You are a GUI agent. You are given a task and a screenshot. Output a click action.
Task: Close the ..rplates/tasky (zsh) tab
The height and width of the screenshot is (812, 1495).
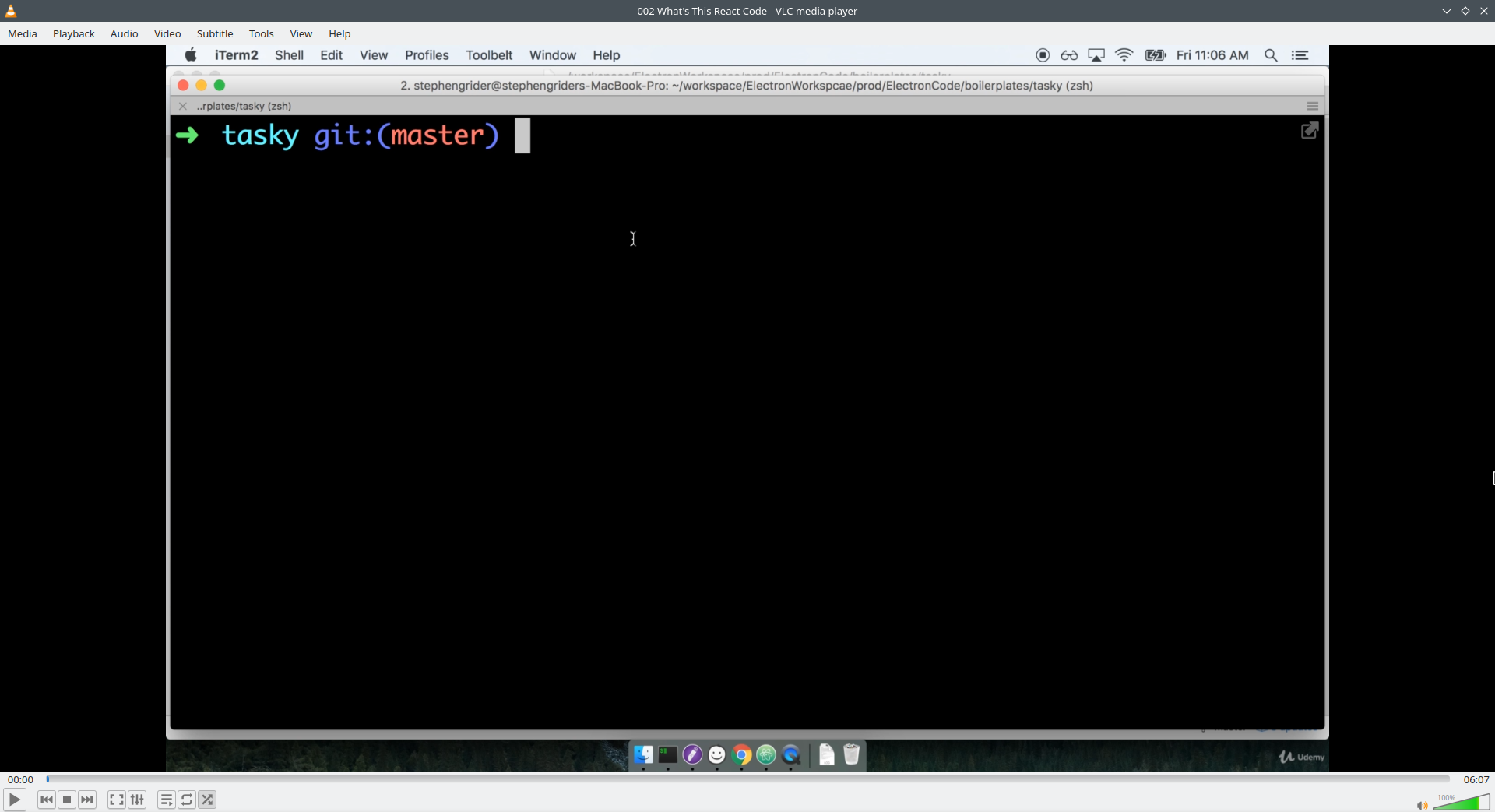tap(183, 106)
